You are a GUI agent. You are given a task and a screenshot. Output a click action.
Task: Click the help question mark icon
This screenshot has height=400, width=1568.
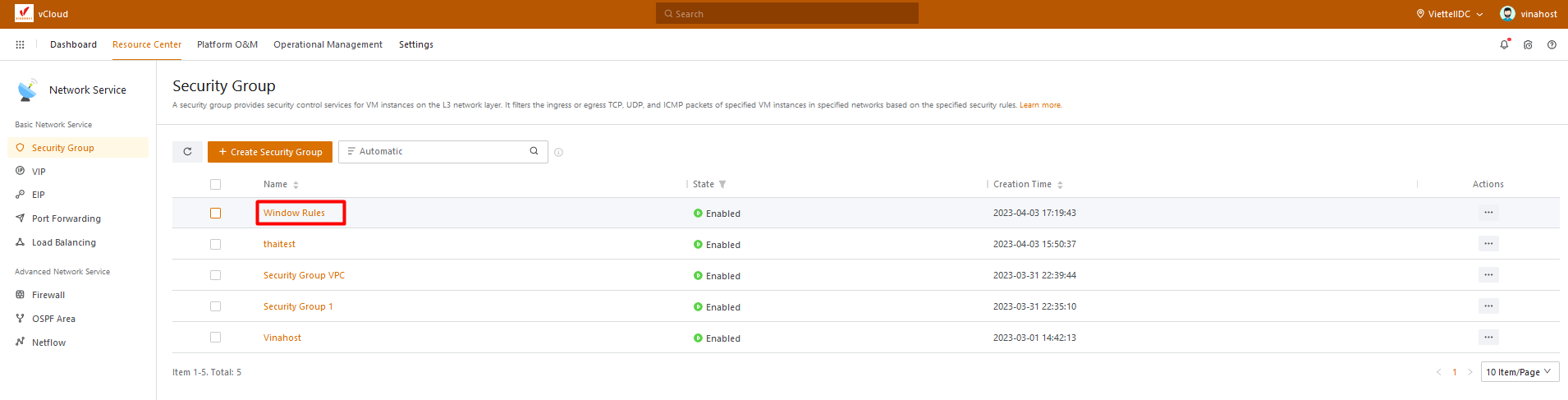click(1552, 45)
